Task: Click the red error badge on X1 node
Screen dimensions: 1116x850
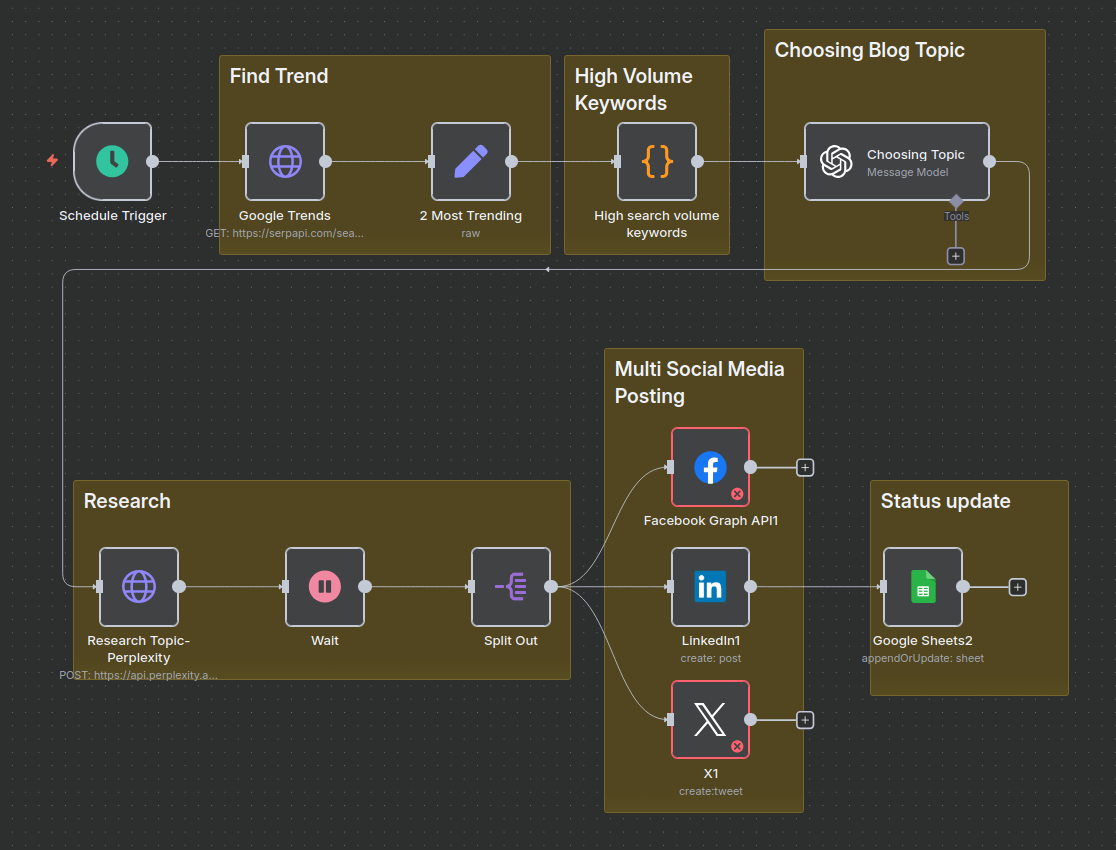Action: 737,746
